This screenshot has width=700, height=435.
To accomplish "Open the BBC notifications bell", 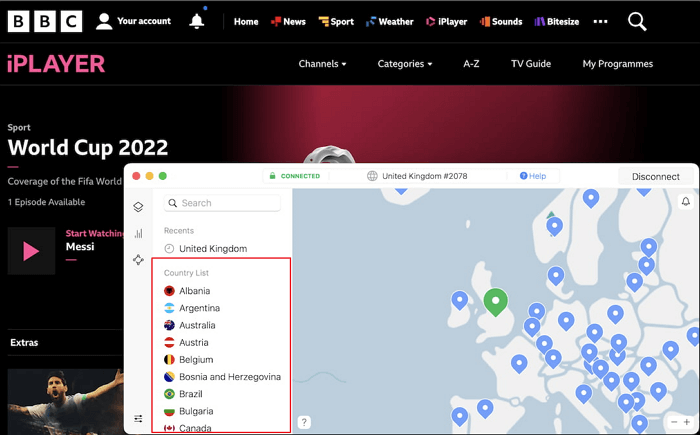I will (x=196, y=21).
